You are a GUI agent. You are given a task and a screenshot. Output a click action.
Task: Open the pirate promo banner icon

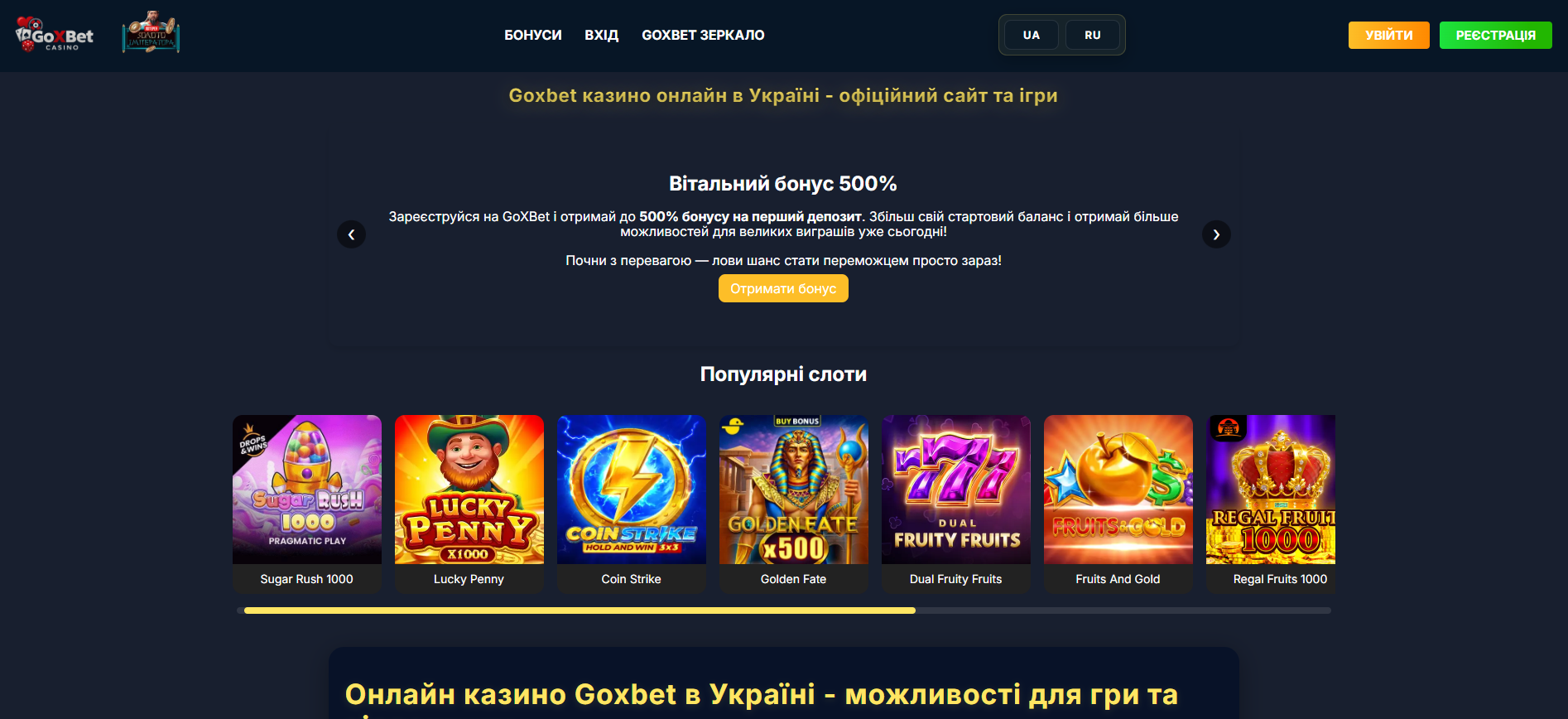coord(152,33)
